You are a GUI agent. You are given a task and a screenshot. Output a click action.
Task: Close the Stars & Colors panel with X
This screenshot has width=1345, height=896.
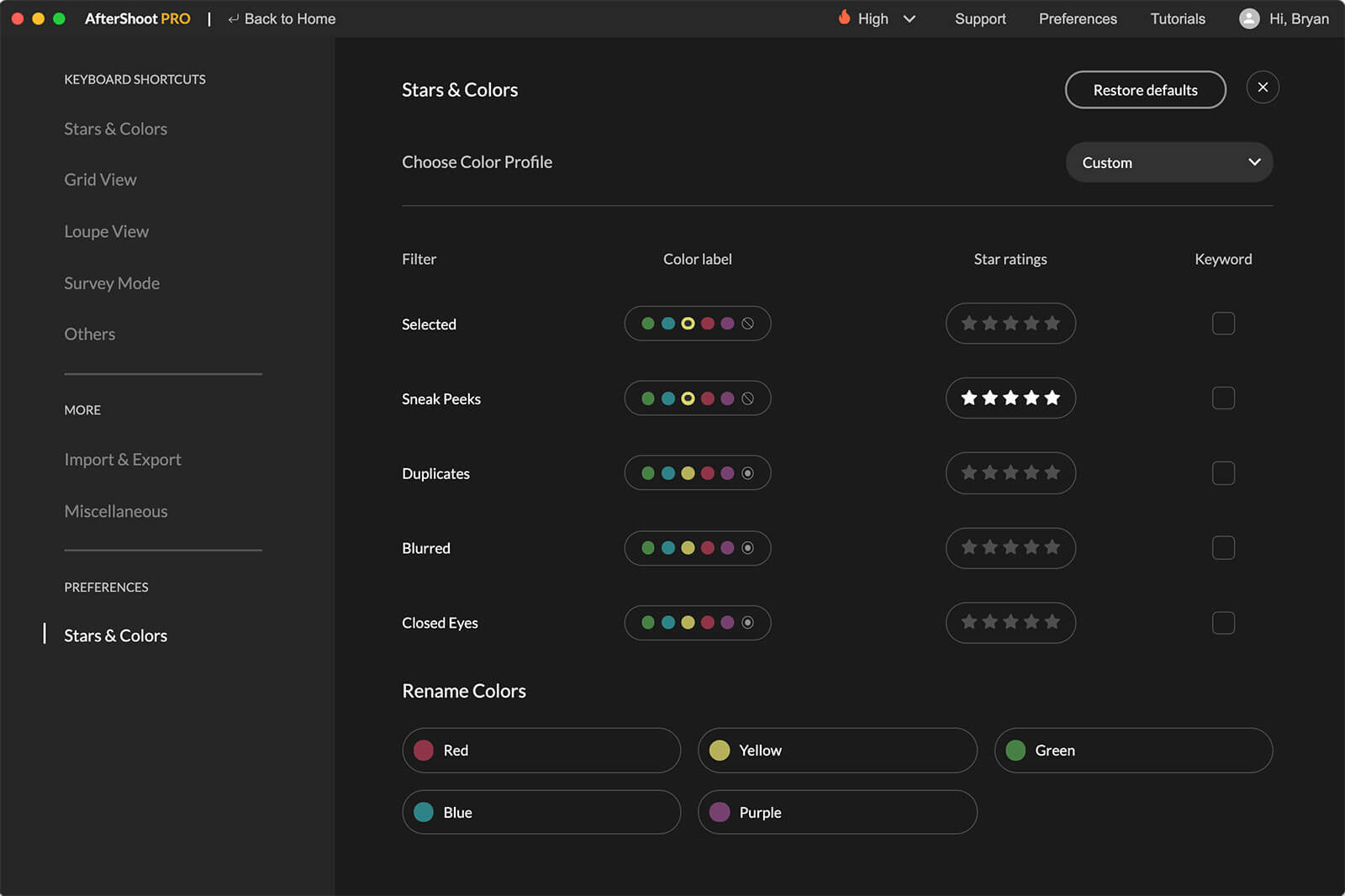click(x=1262, y=87)
